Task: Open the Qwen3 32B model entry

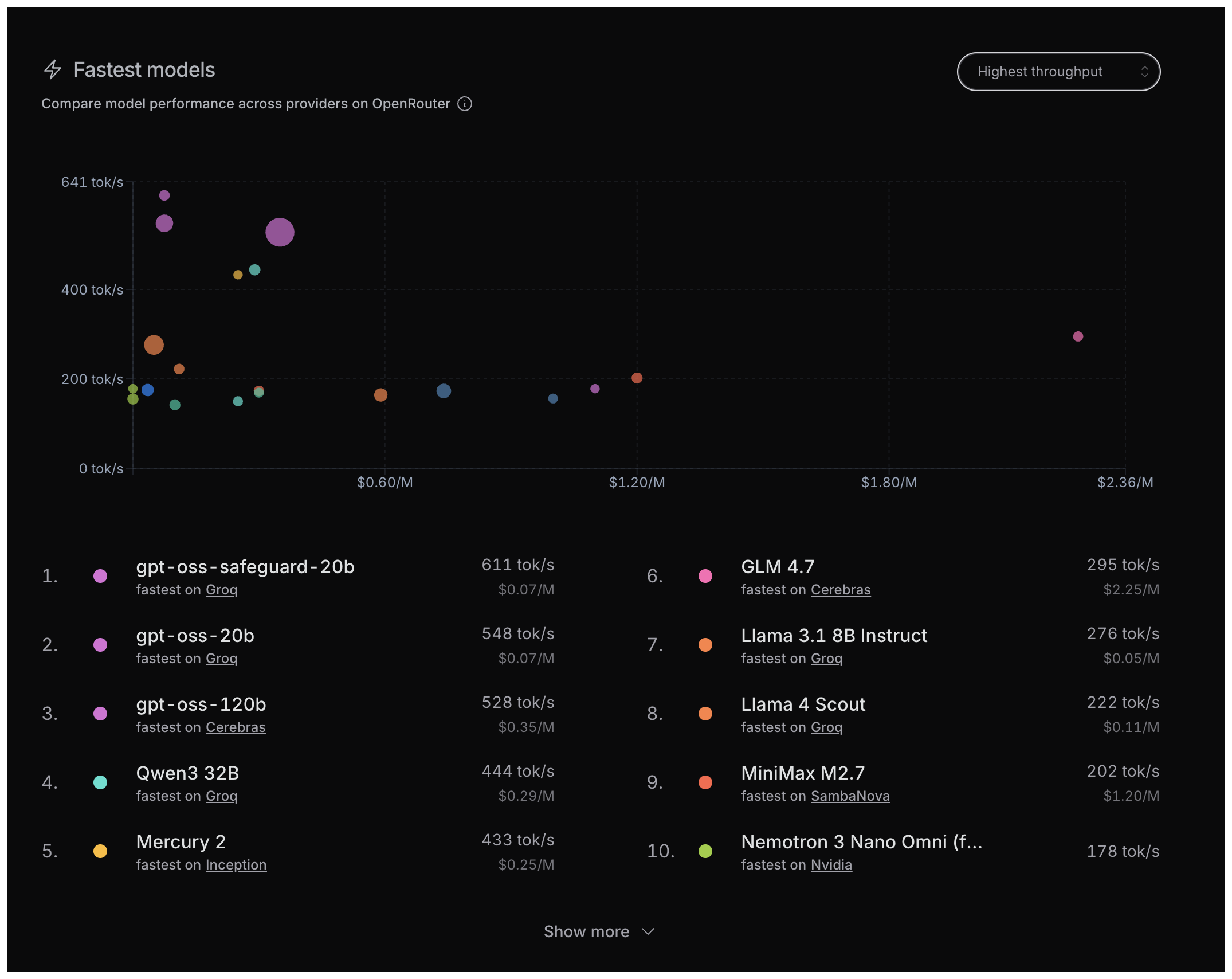Action: [187, 773]
